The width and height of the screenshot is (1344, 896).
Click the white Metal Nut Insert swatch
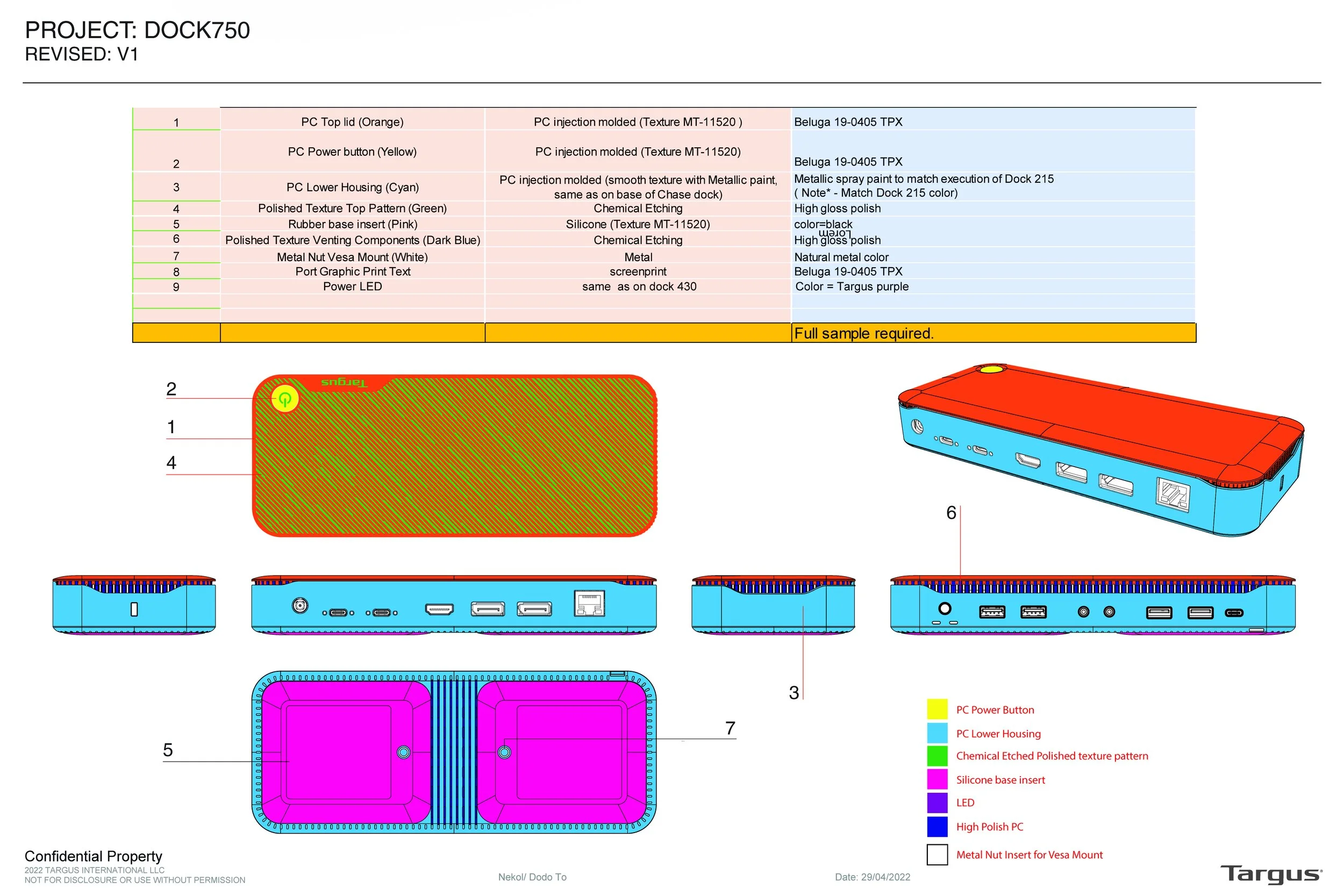pos(936,854)
